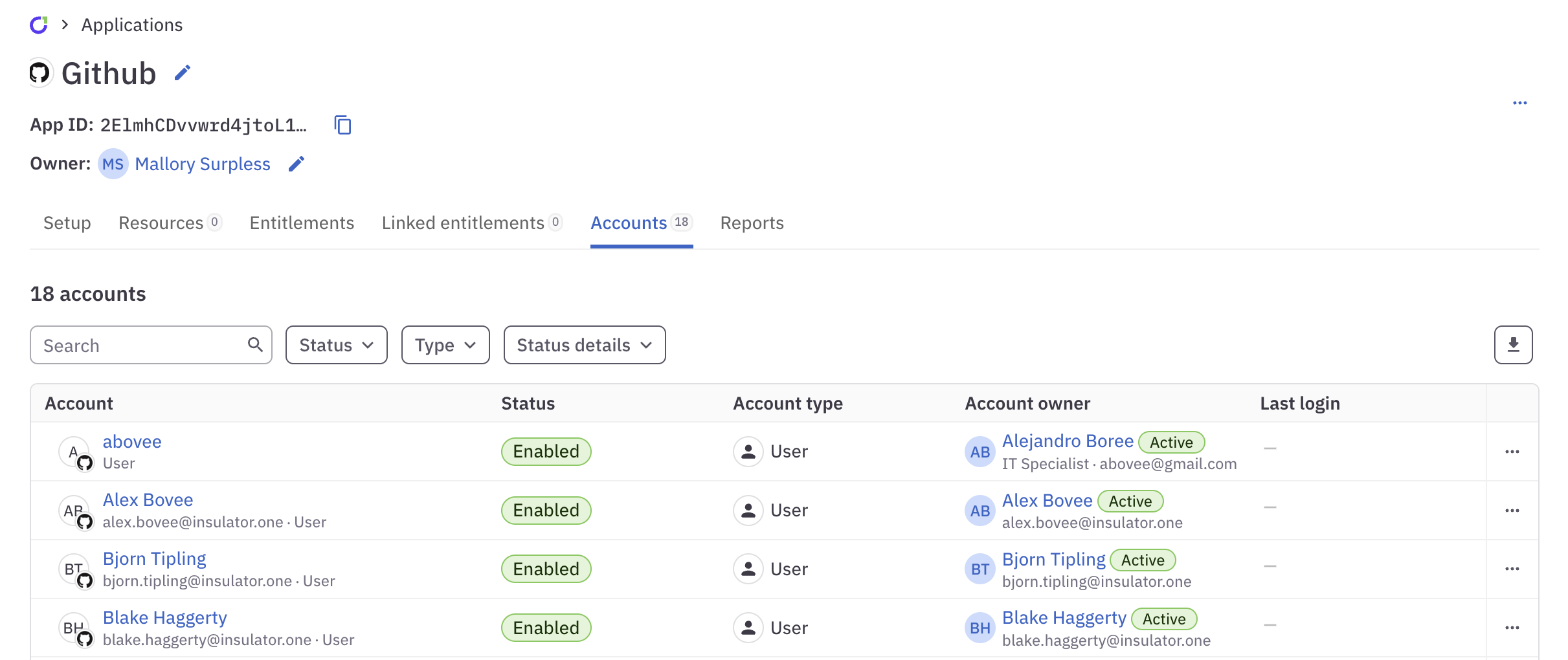
Task: Click the BH owner avatar
Action: (x=980, y=628)
